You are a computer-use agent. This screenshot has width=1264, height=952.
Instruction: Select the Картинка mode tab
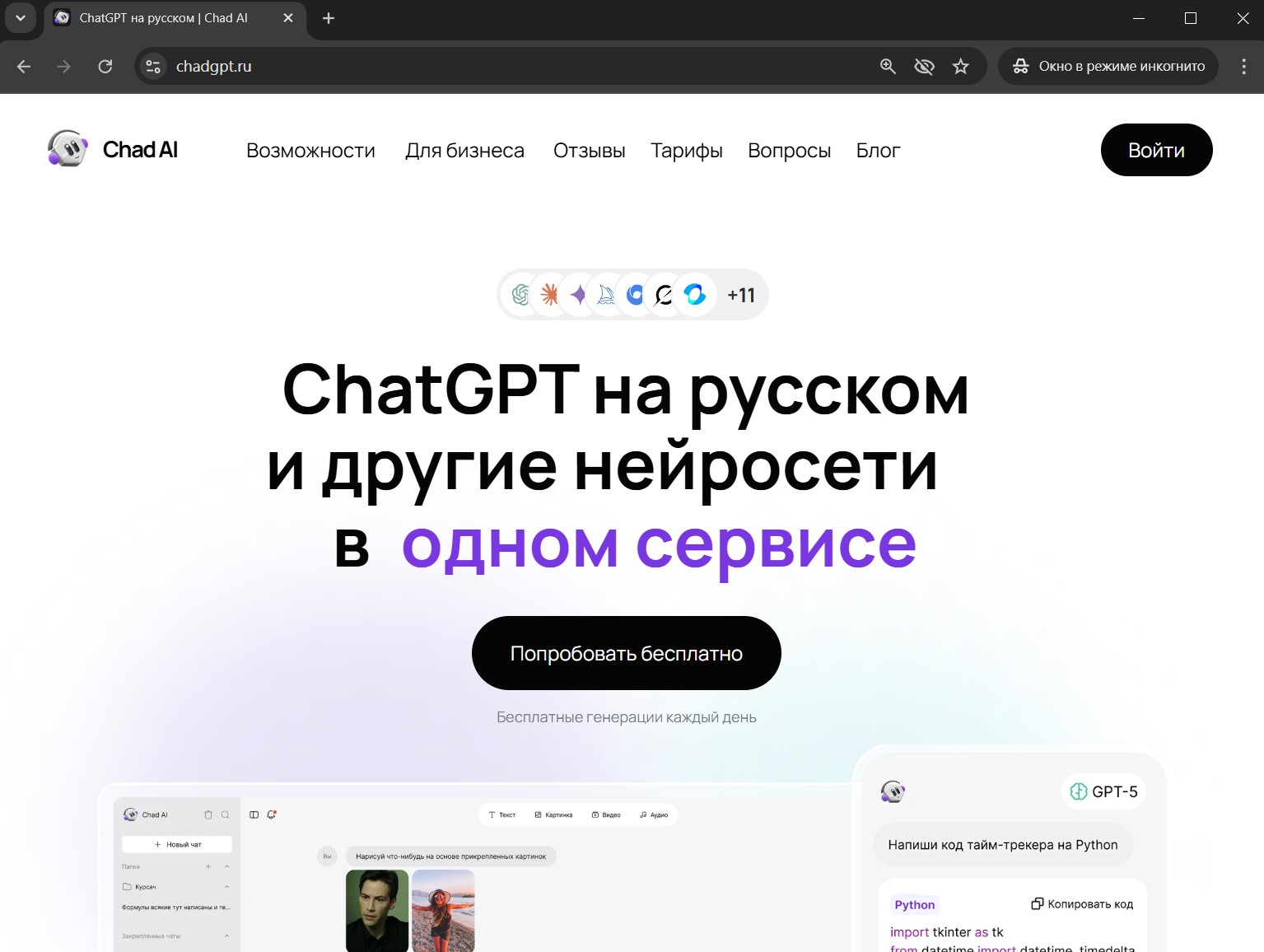point(553,814)
